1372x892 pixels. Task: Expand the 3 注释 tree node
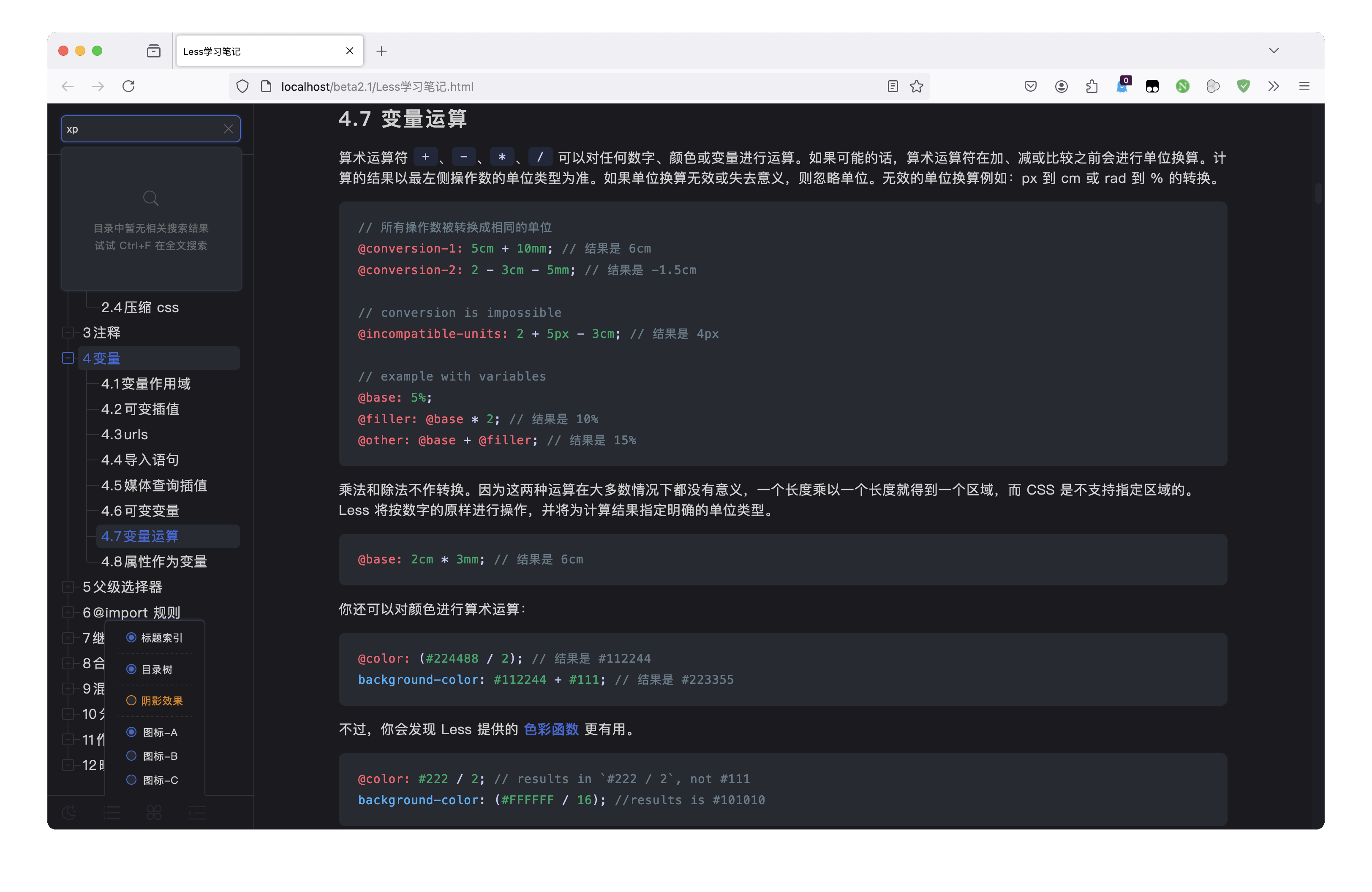click(68, 332)
